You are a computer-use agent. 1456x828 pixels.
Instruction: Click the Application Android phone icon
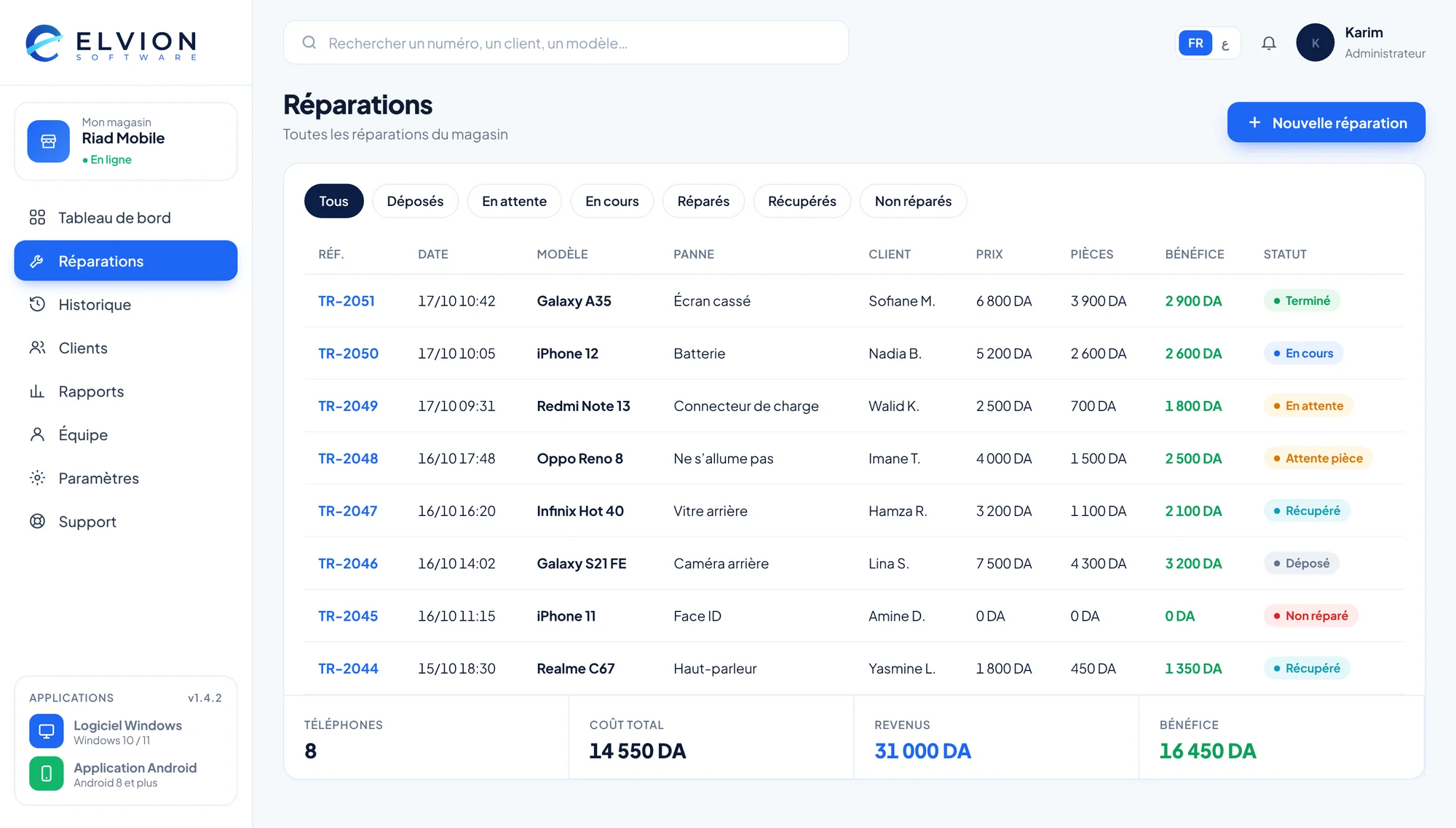[47, 773]
